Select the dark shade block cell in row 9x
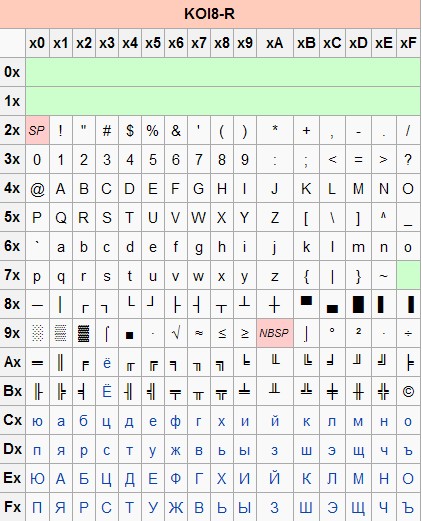This screenshot has width=422, height=521. coord(84,333)
